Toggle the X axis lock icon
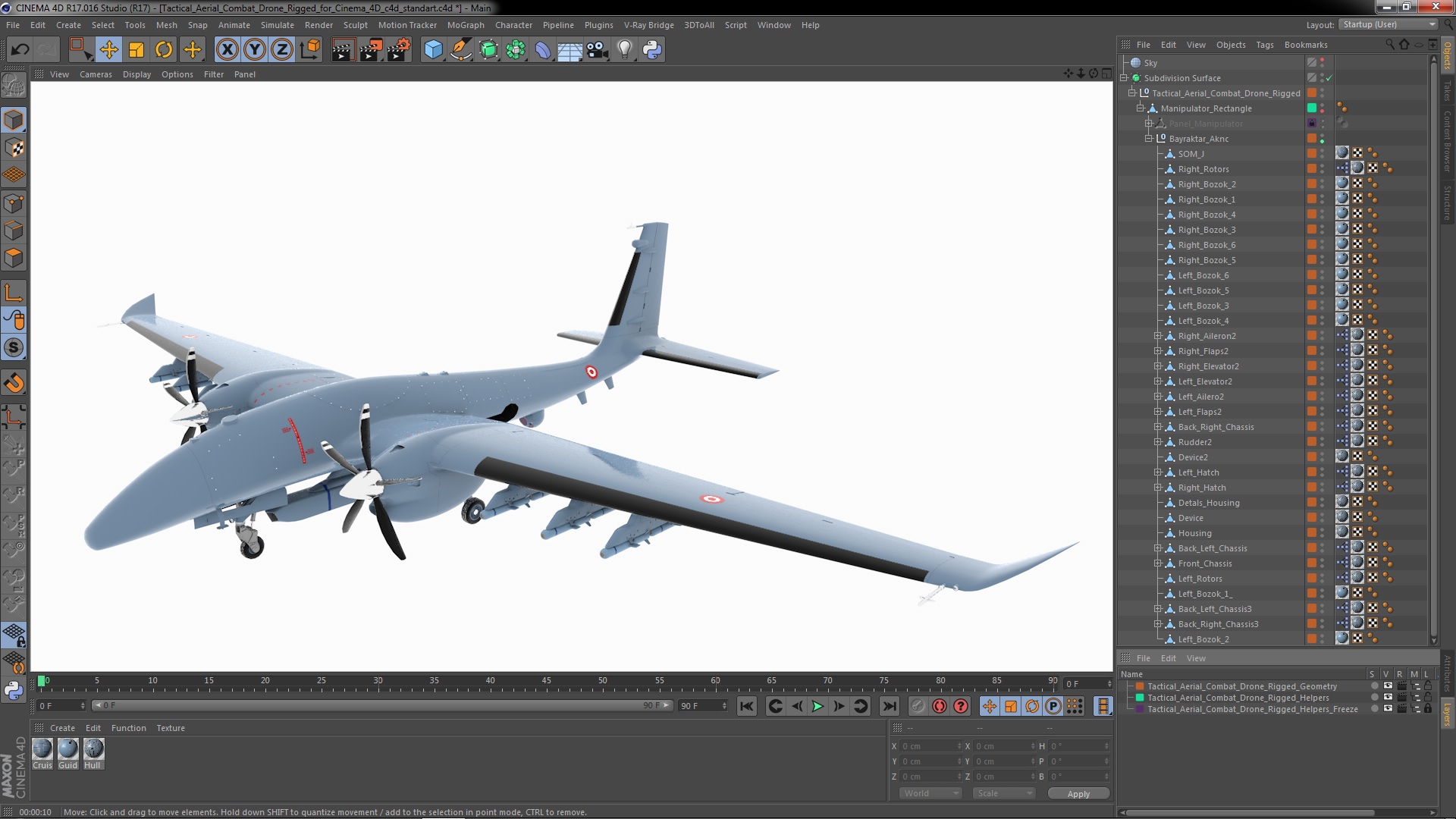 coord(227,50)
